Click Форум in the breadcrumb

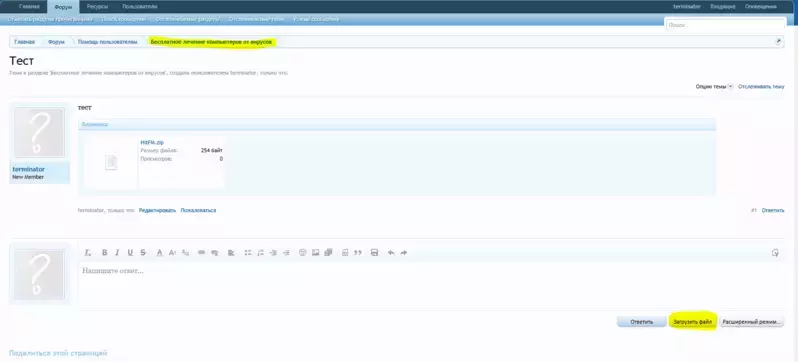pyautogui.click(x=56, y=42)
